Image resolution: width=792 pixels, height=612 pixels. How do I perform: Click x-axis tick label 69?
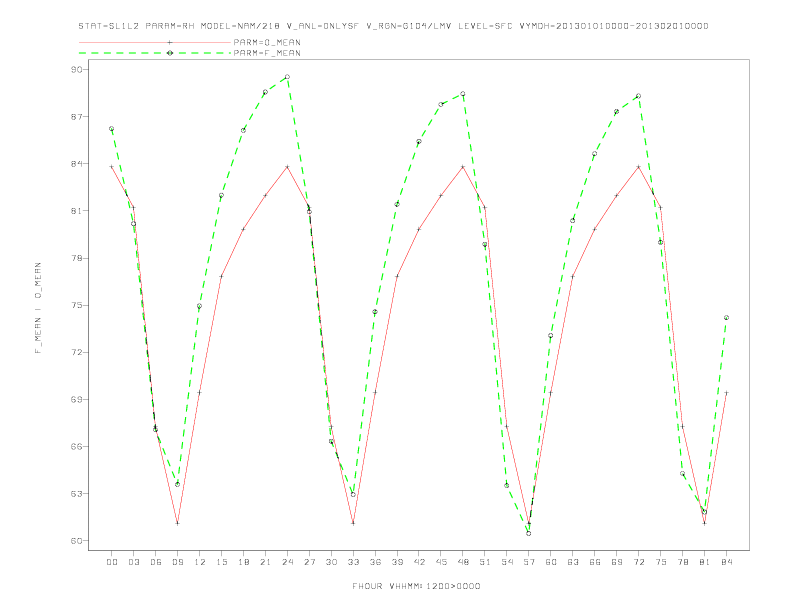[617, 562]
